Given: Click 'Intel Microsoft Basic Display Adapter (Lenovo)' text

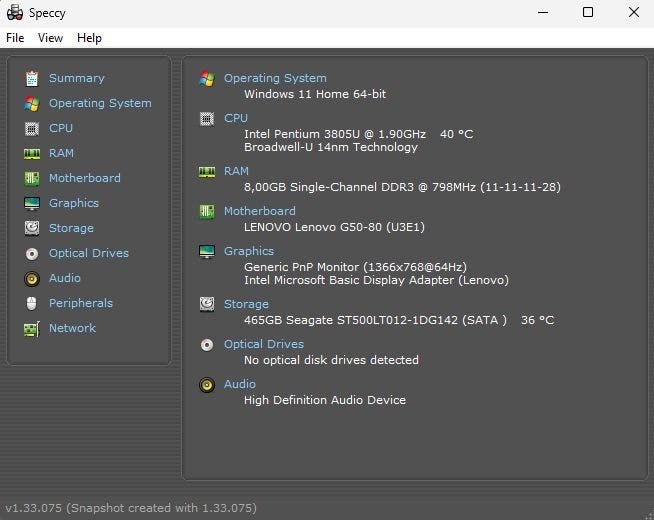Looking at the screenshot, I should (x=377, y=280).
